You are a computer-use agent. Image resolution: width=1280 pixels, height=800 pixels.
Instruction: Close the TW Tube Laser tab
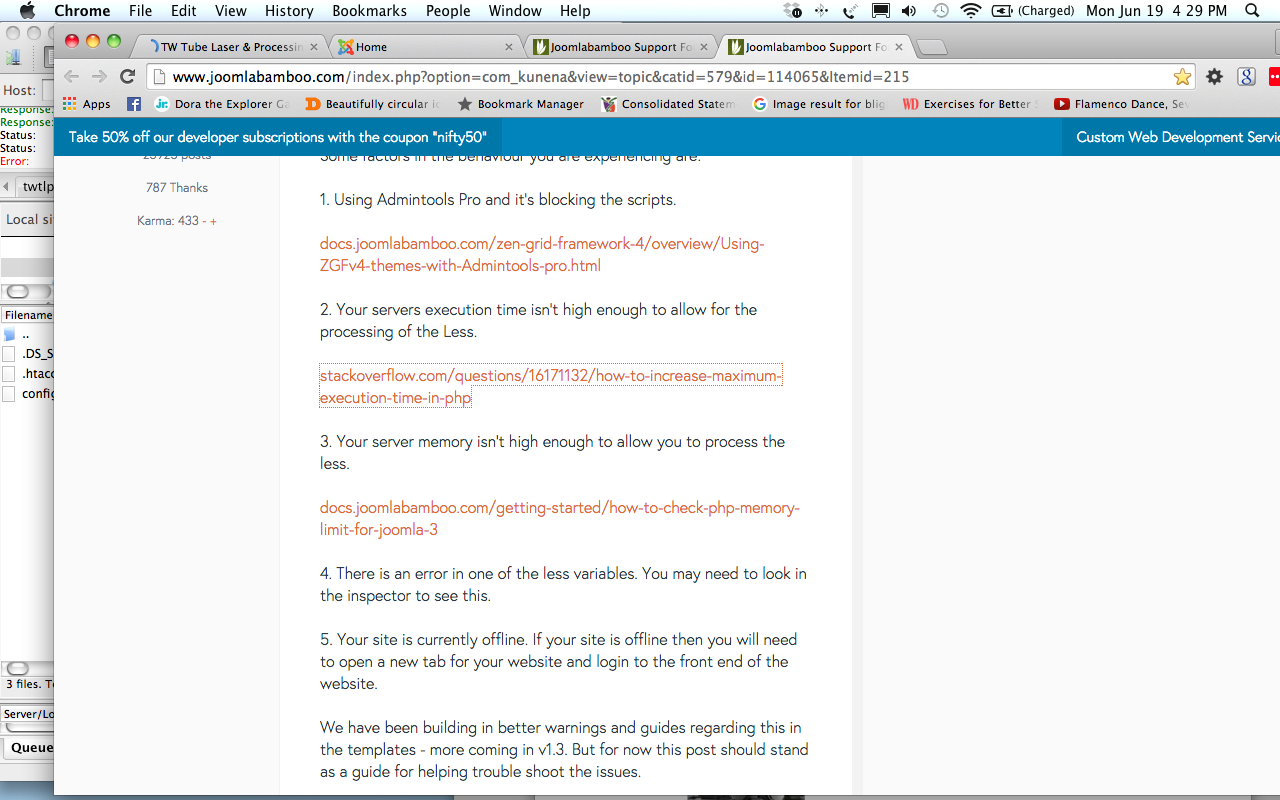(x=314, y=47)
